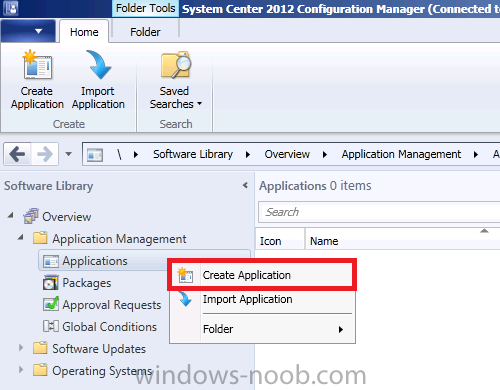Click Import Application context menu icon
This screenshot has width=500, height=390.
click(x=185, y=299)
